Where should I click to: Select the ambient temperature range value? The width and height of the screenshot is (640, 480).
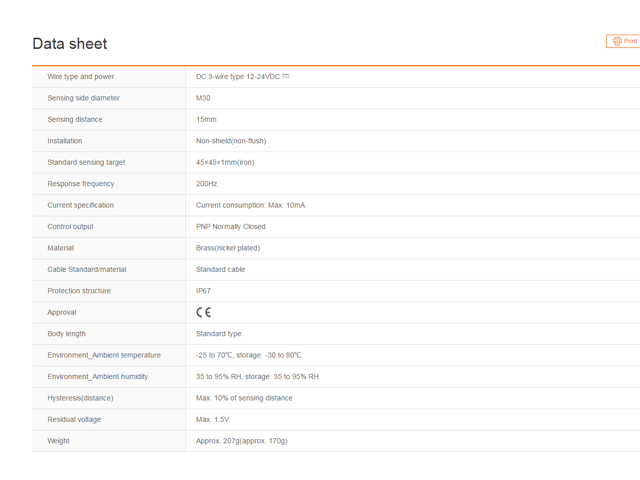point(249,355)
